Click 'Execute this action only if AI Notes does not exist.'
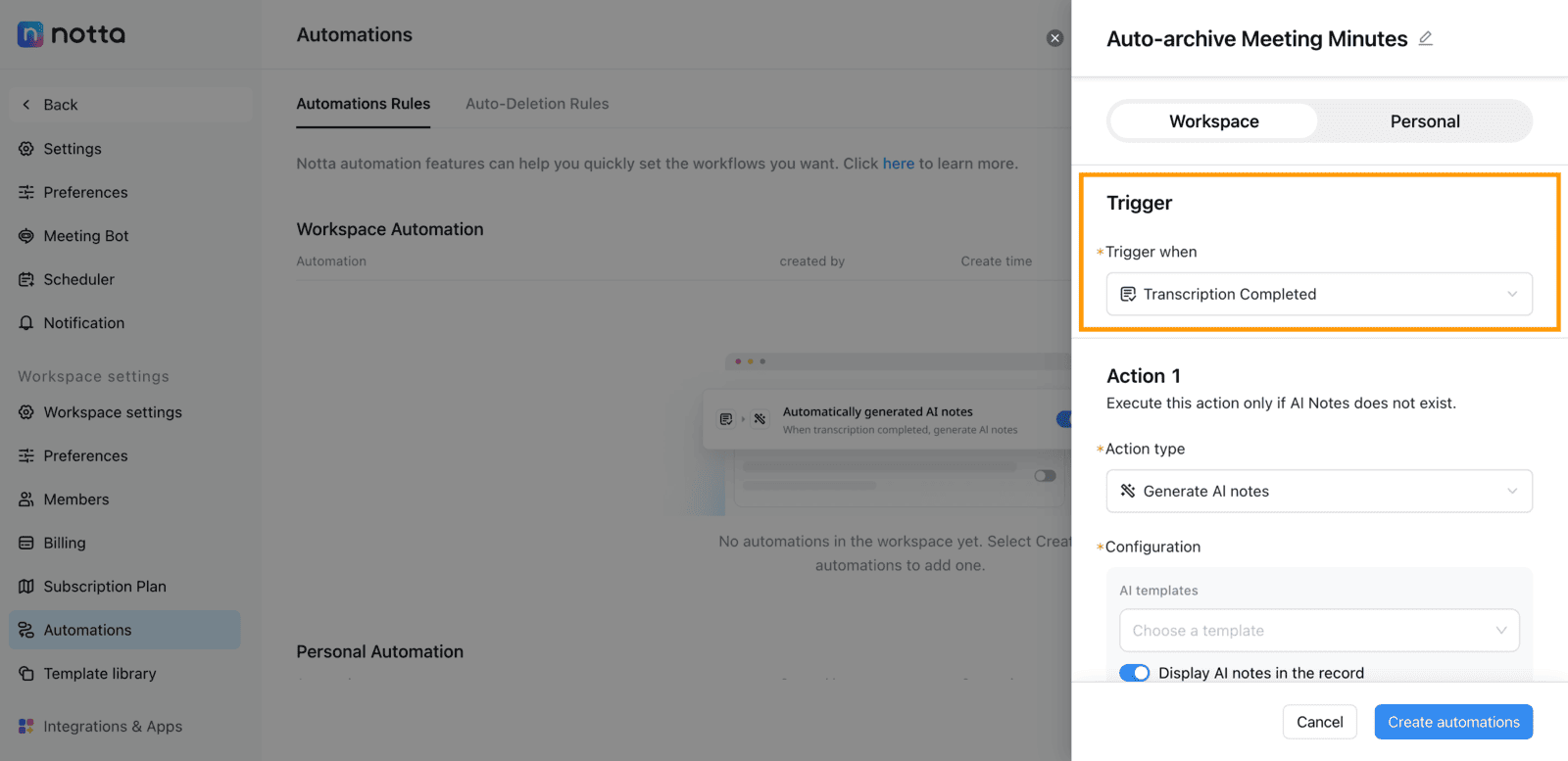Screen dimensions: 1568x761 tap(1281, 404)
